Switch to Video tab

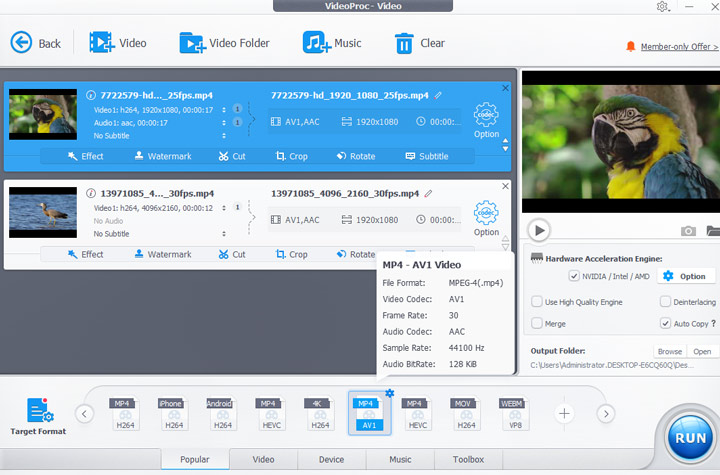pos(263,459)
